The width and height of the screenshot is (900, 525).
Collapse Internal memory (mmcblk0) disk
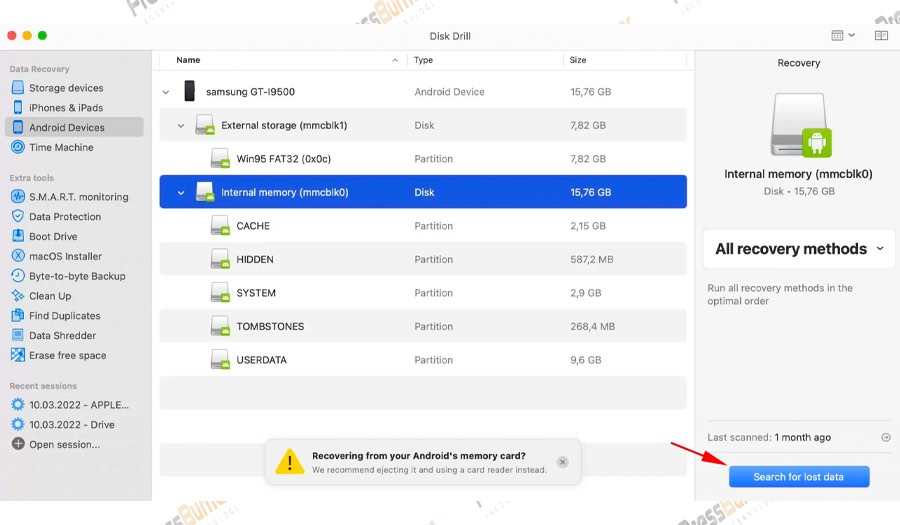tap(181, 193)
